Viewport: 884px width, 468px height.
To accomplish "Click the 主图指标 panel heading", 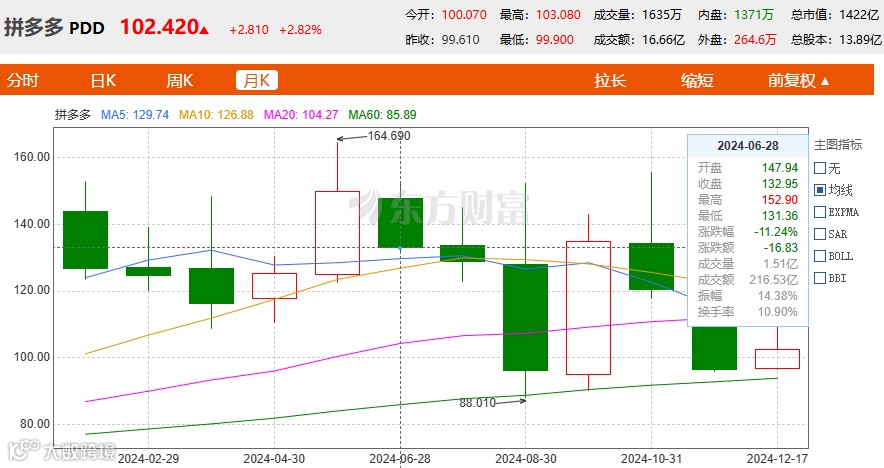I will [838, 145].
